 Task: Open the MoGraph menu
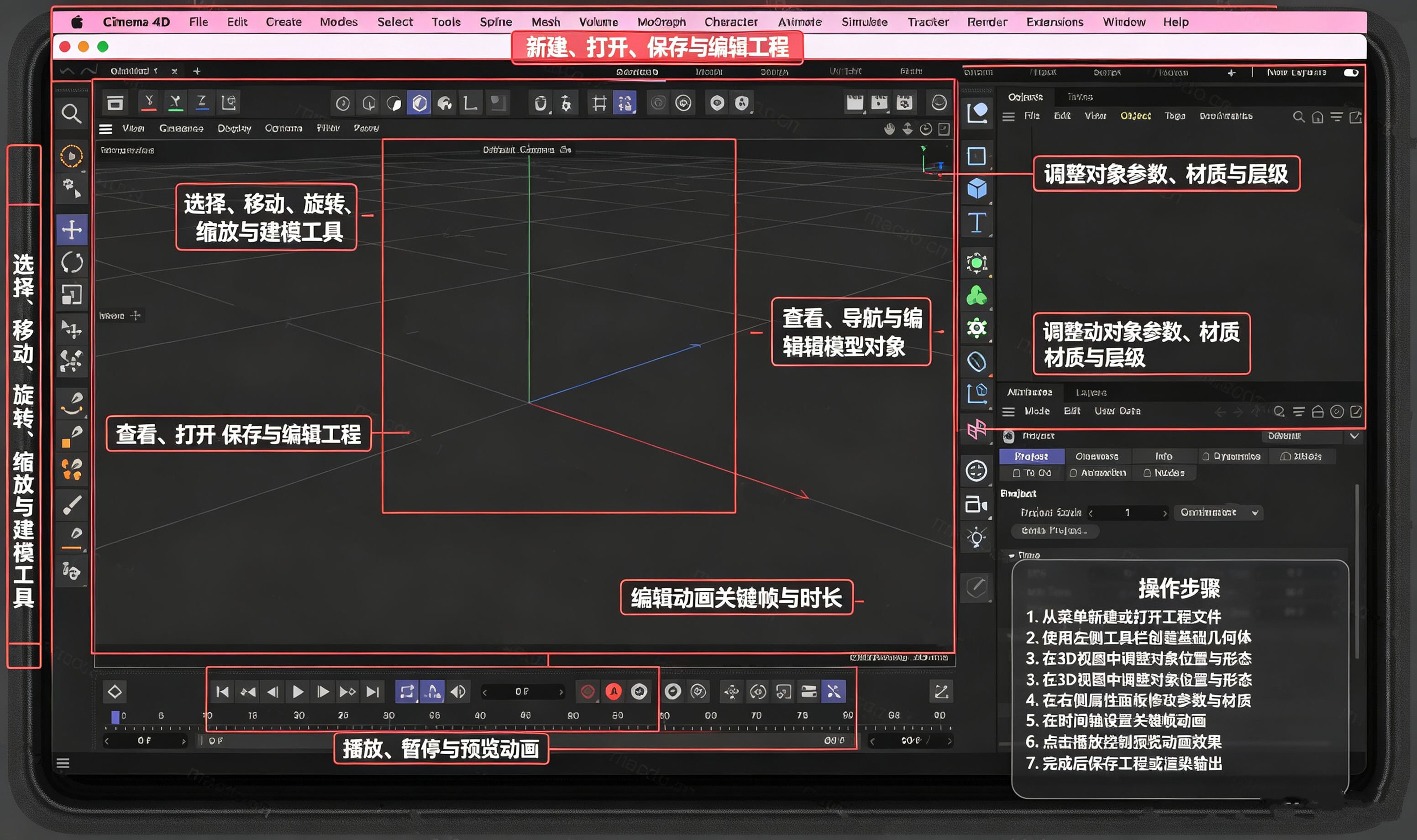(661, 22)
